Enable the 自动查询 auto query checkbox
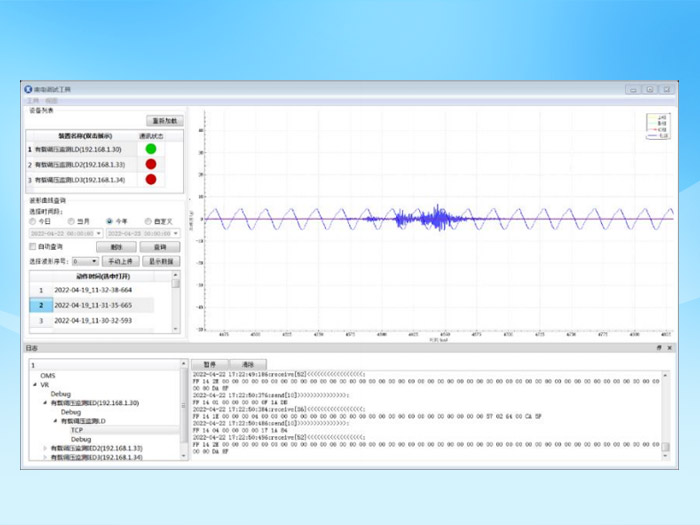The width and height of the screenshot is (700, 525). pos(33,246)
